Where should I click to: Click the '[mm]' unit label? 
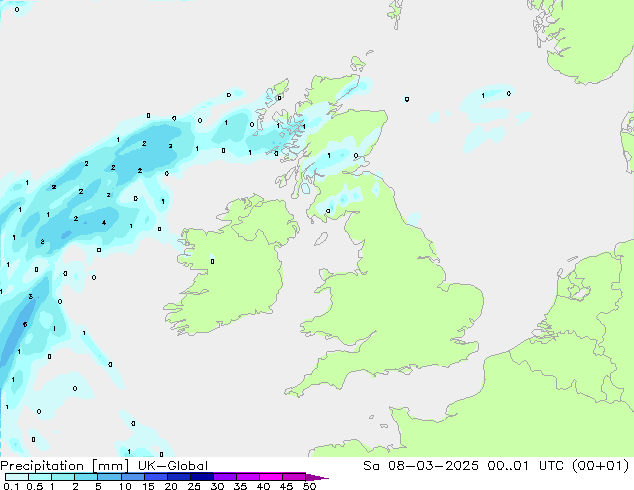[111, 466]
